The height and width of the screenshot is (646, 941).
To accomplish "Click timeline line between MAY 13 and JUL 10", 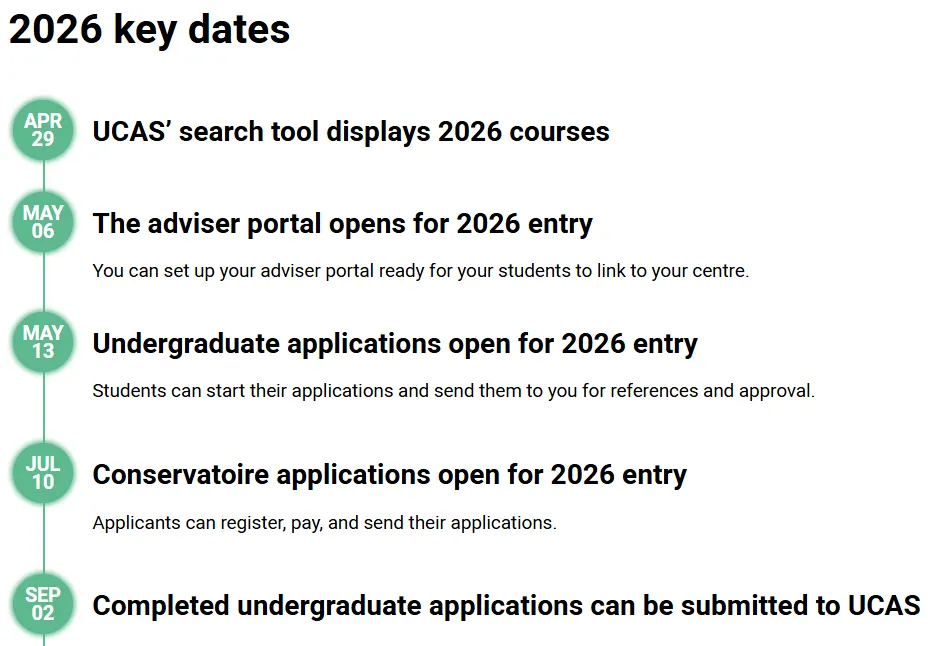I will pyautogui.click(x=43, y=408).
